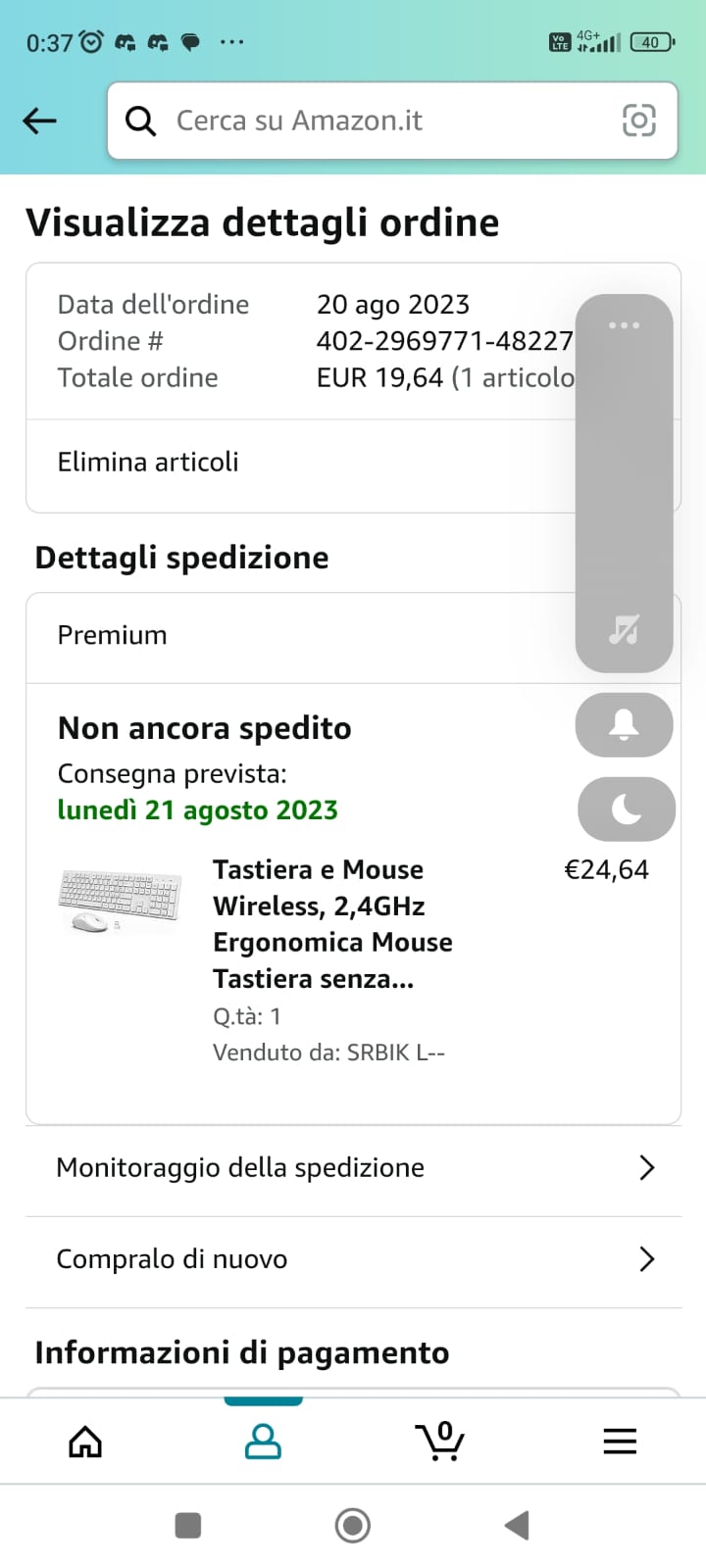This screenshot has width=706, height=1568.
Task: Toggle the notification bell ringer mode
Action: pyautogui.click(x=624, y=725)
